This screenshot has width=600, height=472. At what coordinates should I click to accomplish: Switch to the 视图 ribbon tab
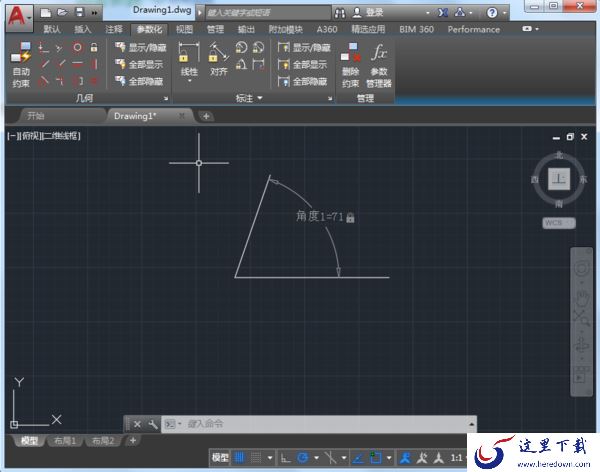coord(184,29)
